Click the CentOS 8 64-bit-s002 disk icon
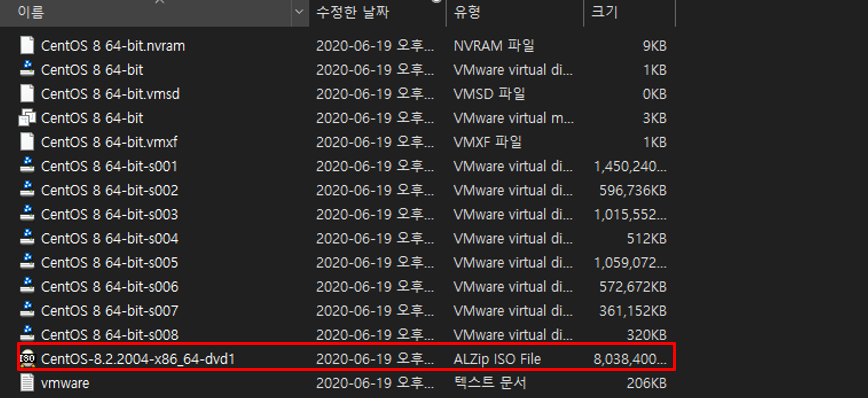The image size is (868, 398). pos(27,190)
